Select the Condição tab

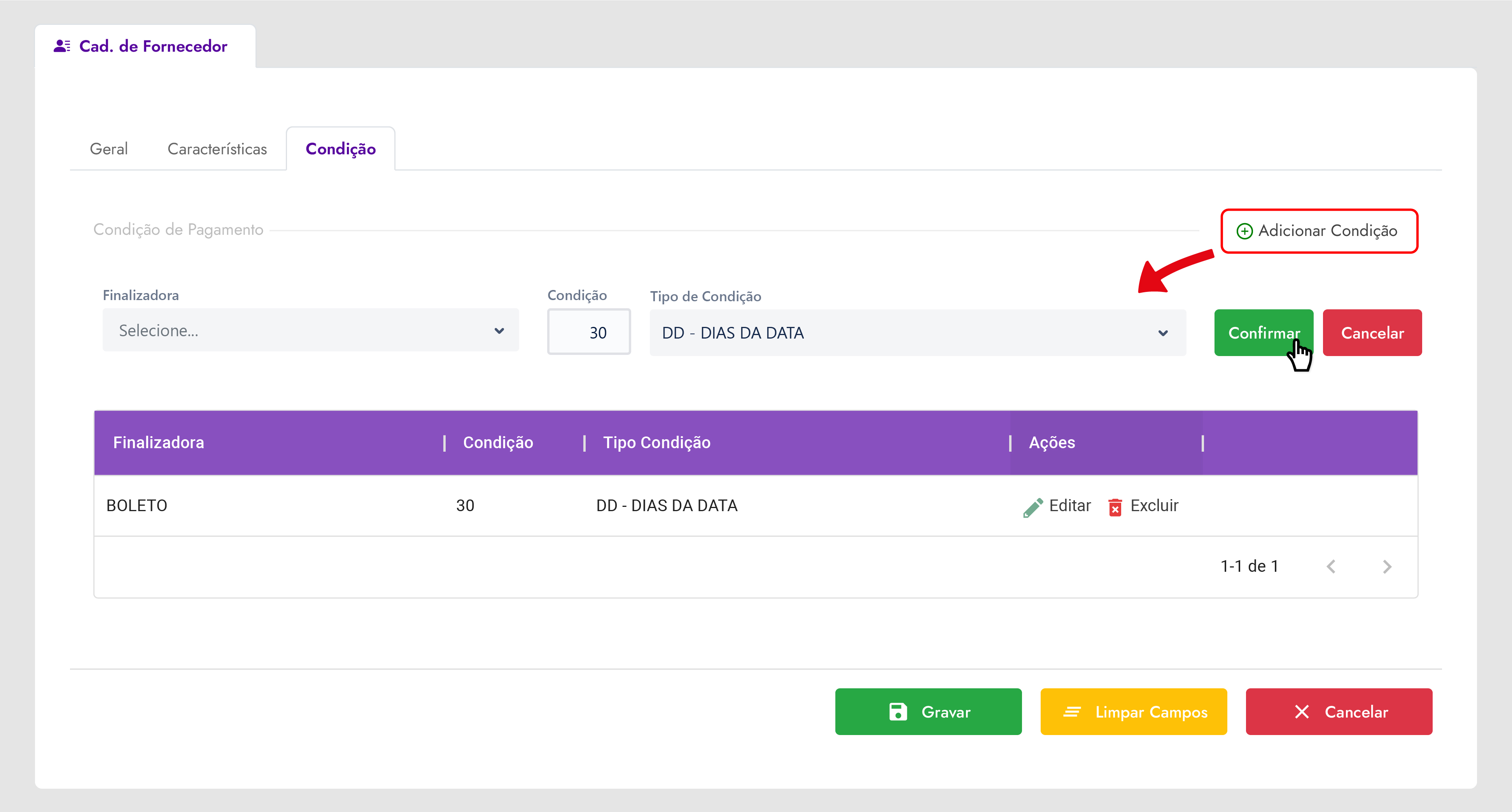340,149
